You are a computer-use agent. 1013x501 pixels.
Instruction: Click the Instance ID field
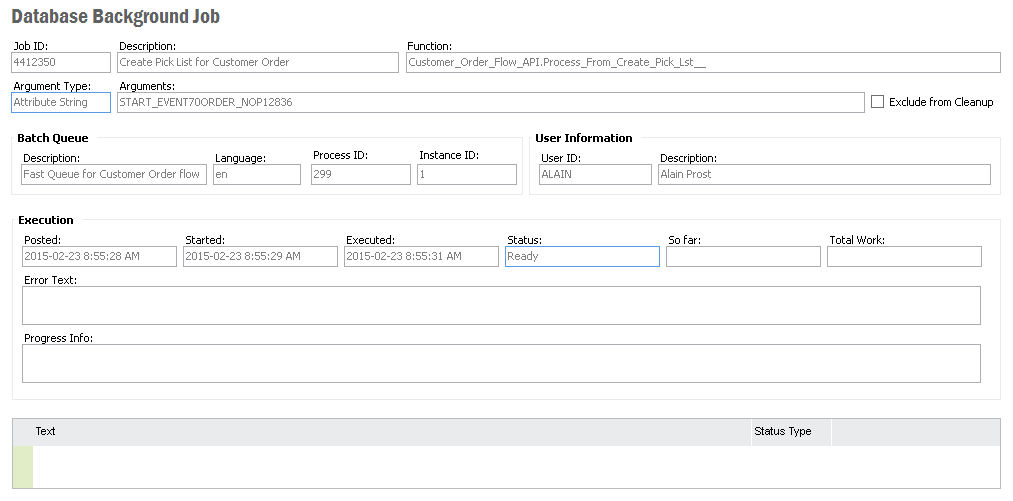pyautogui.click(x=467, y=175)
